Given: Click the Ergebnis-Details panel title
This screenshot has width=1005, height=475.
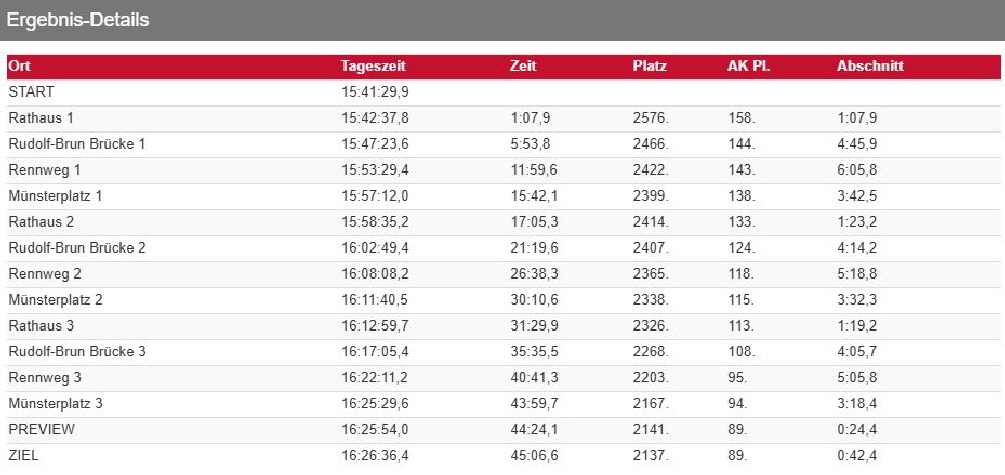Looking at the screenshot, I should (x=79, y=20).
